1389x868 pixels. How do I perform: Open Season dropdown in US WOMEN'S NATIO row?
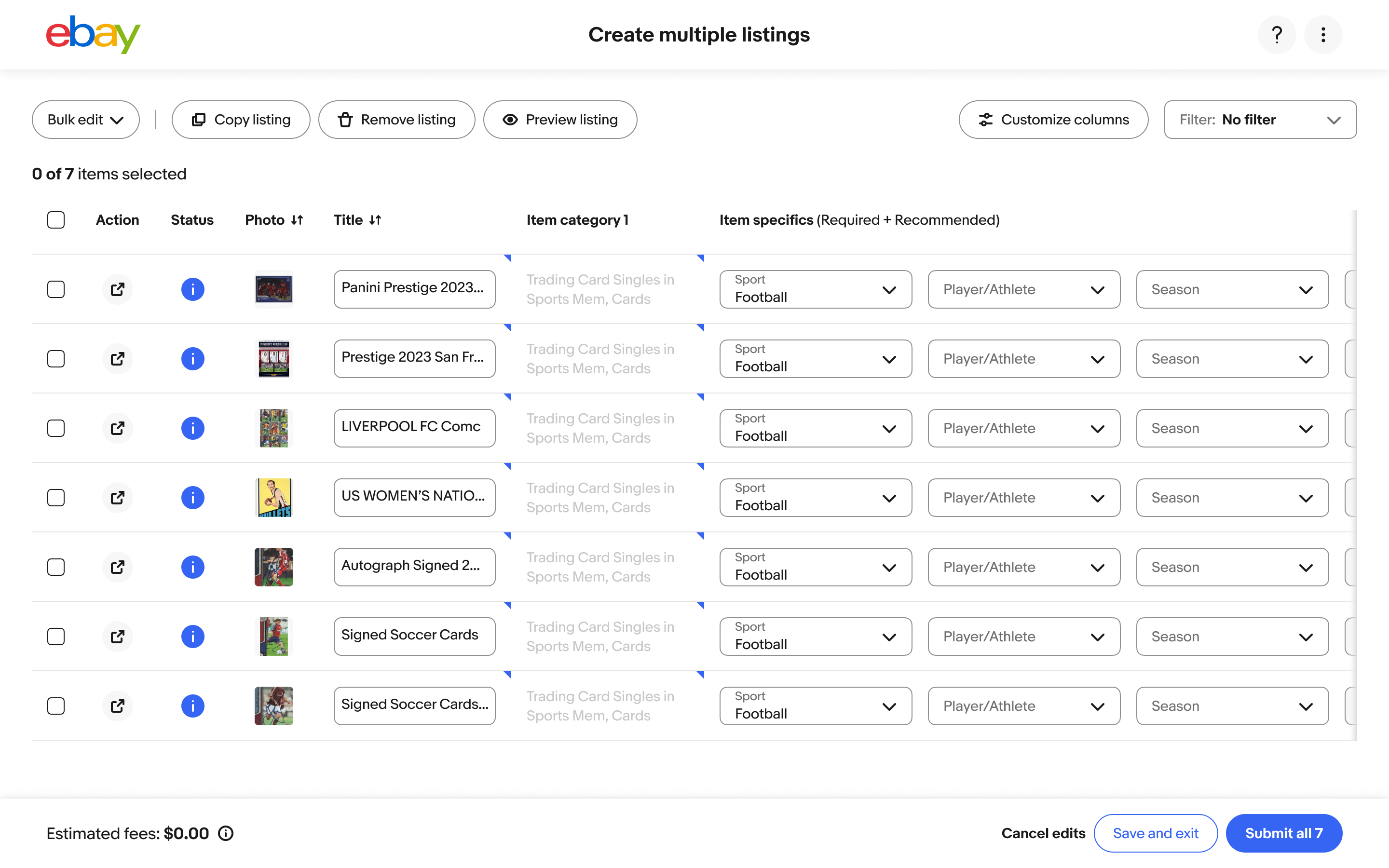coord(1232,498)
